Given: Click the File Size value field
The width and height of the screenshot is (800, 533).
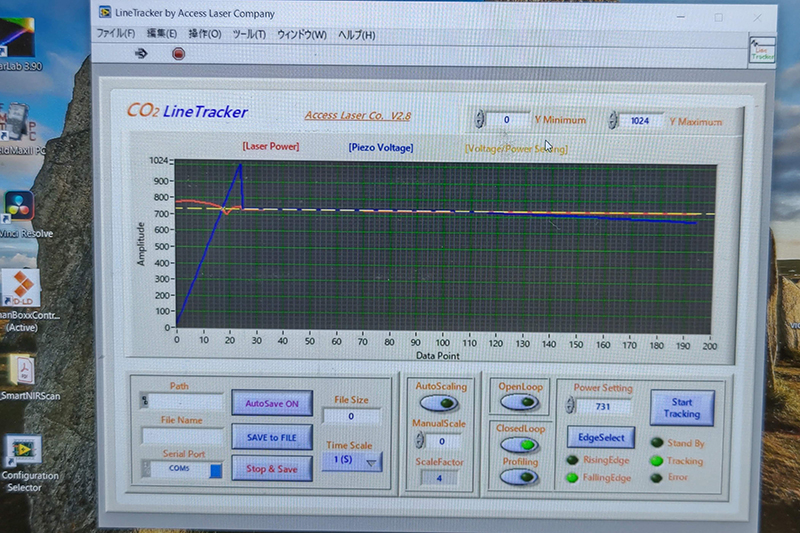Looking at the screenshot, I should (351, 416).
